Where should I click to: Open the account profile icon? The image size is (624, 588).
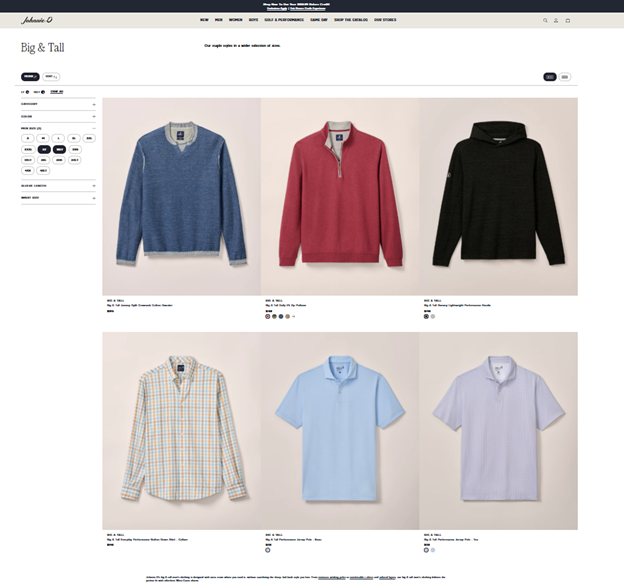coord(556,20)
